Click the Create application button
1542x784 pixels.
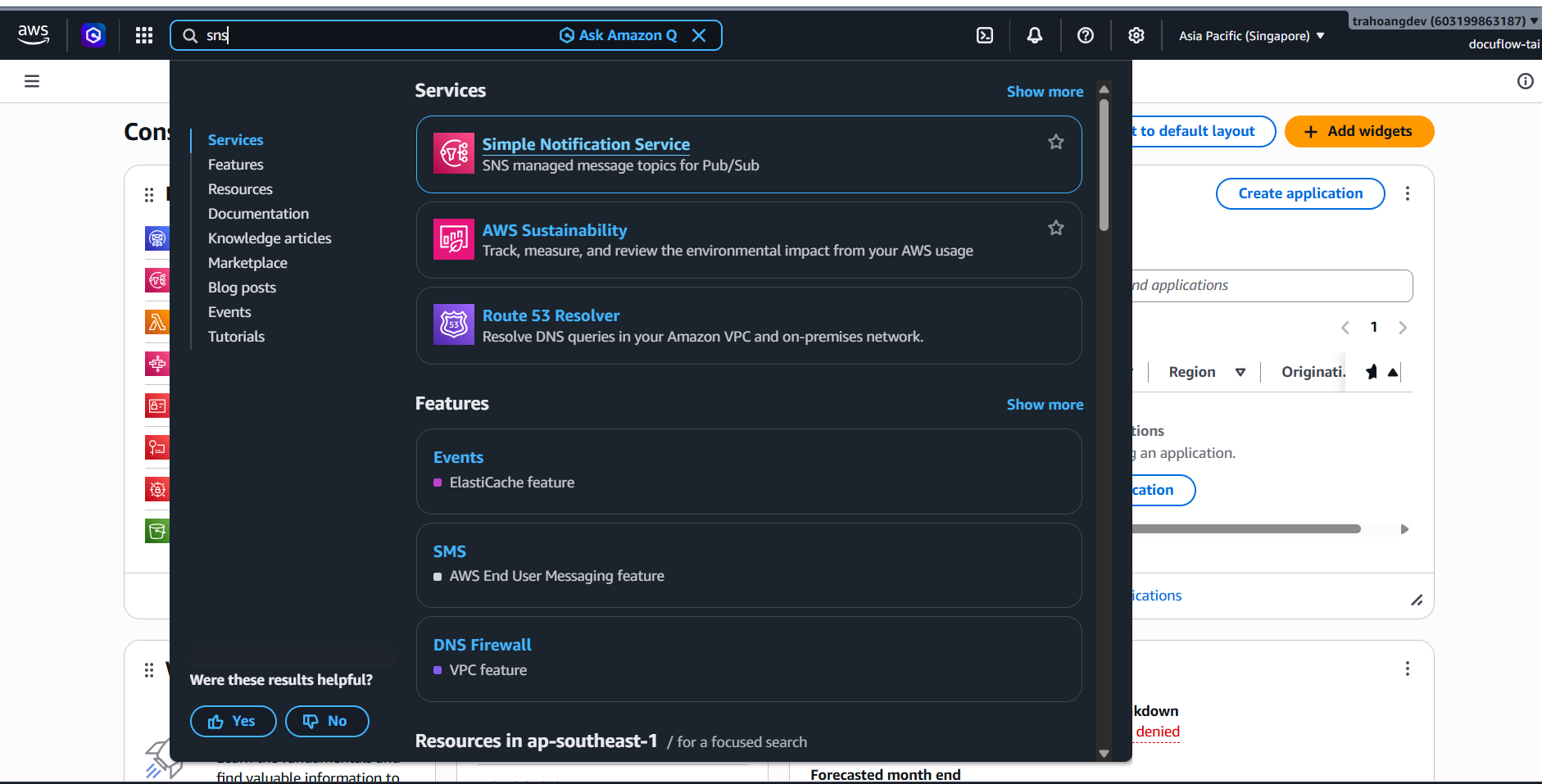(1300, 193)
